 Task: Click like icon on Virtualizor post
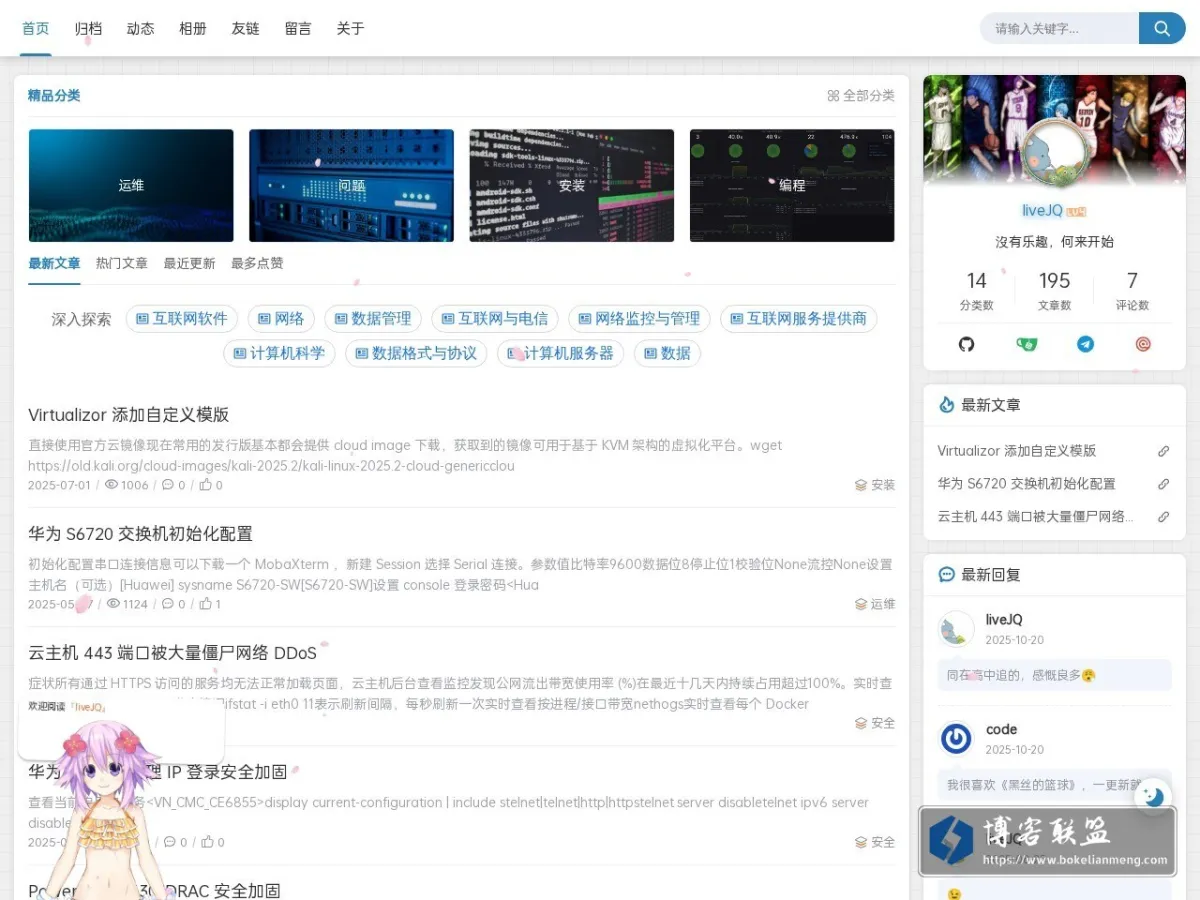click(x=205, y=485)
